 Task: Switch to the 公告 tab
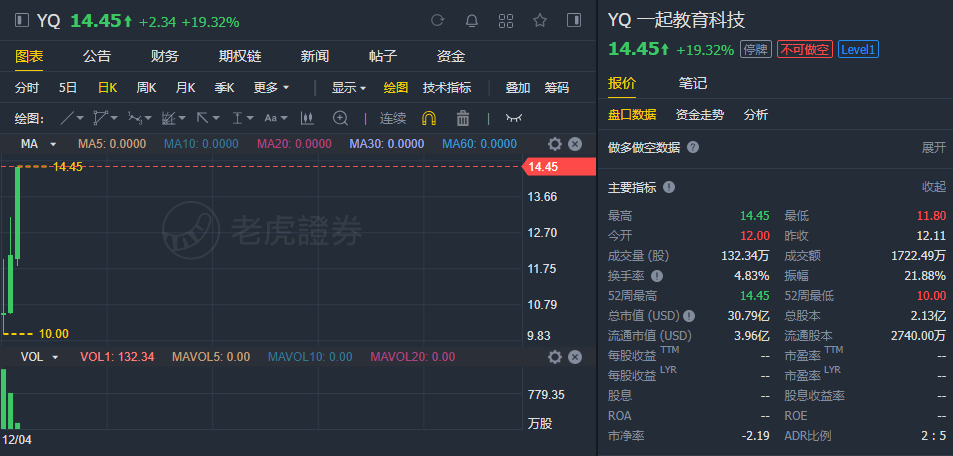coord(97,57)
